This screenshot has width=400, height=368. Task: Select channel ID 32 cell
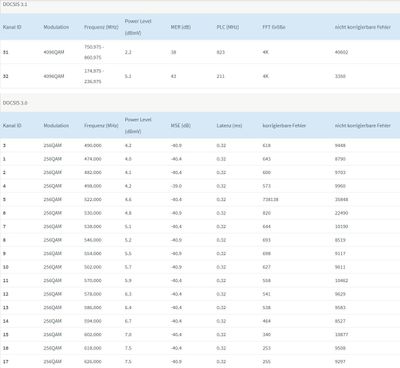click(6, 76)
